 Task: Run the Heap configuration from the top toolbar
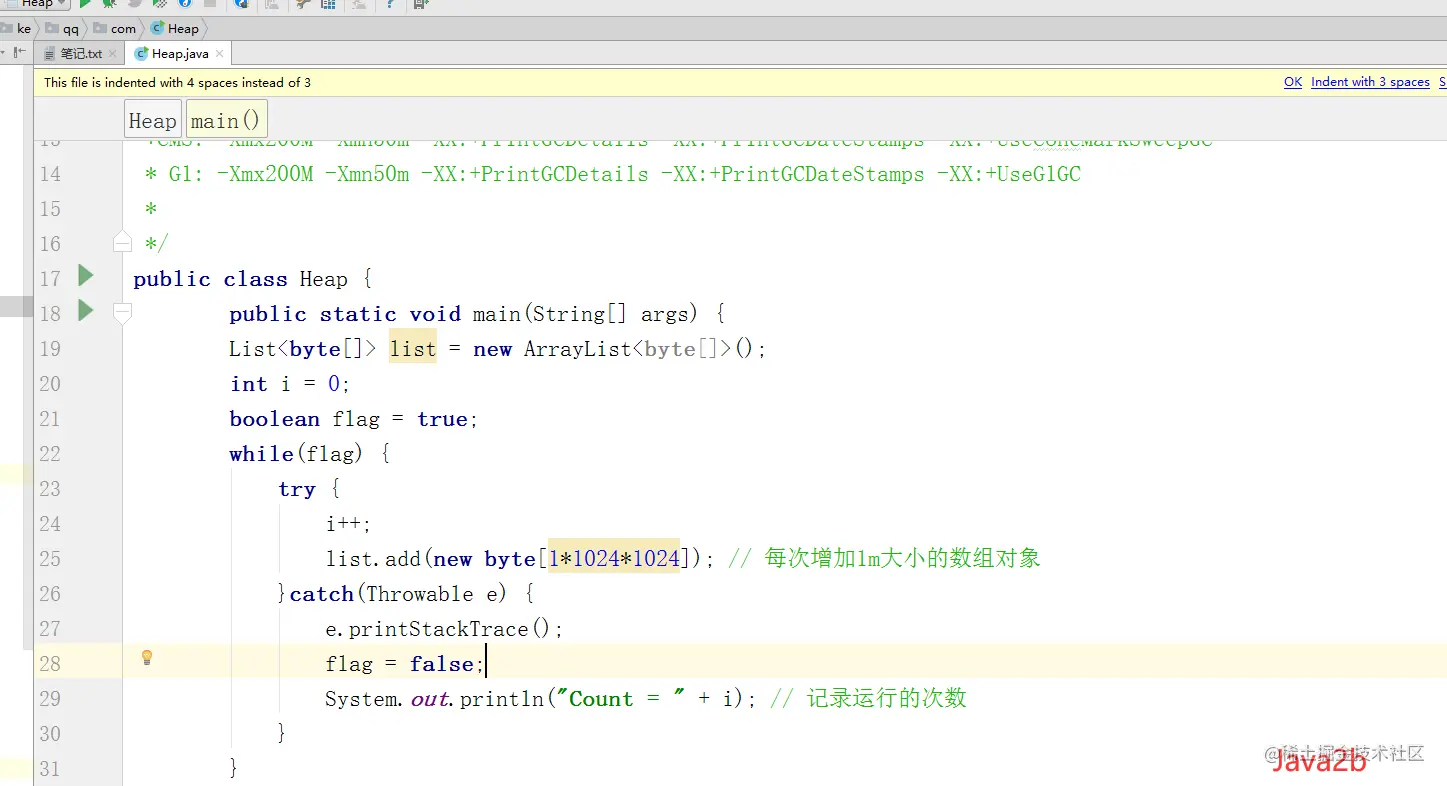tap(86, 4)
